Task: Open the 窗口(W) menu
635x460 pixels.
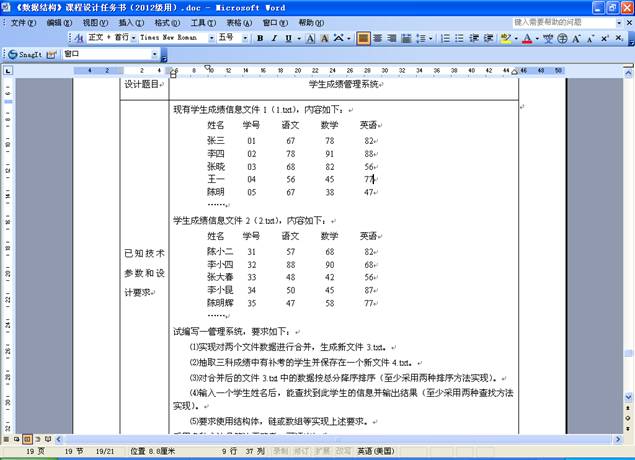Action: coord(275,23)
